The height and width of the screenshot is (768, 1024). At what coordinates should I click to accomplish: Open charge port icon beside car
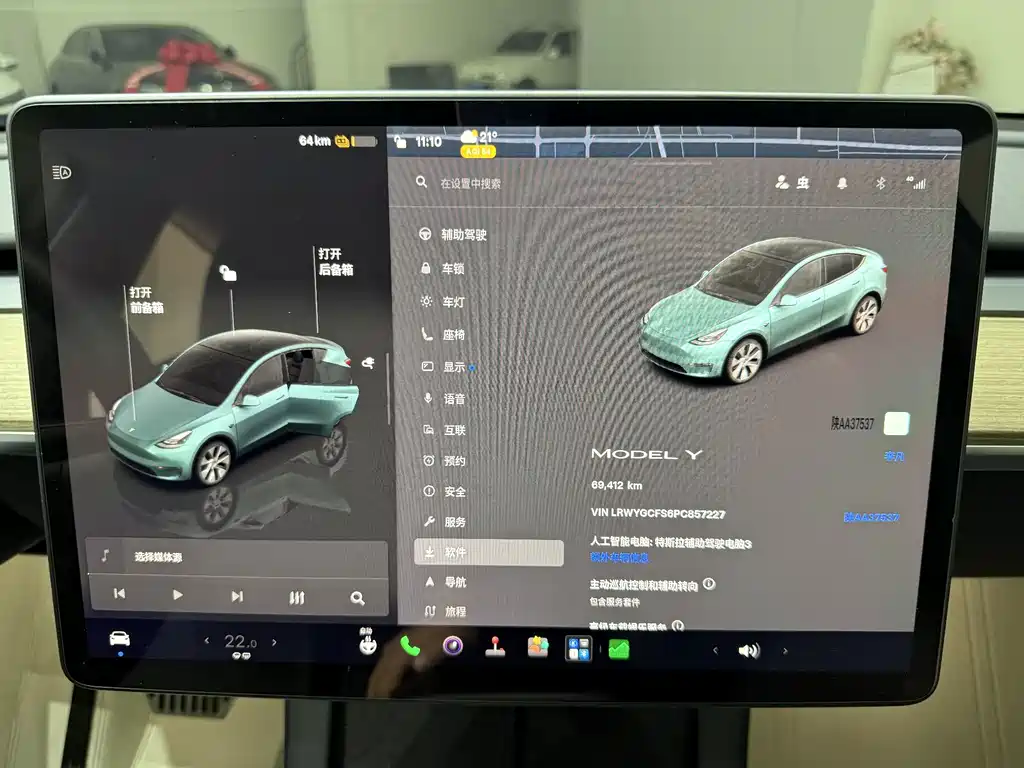[368, 362]
